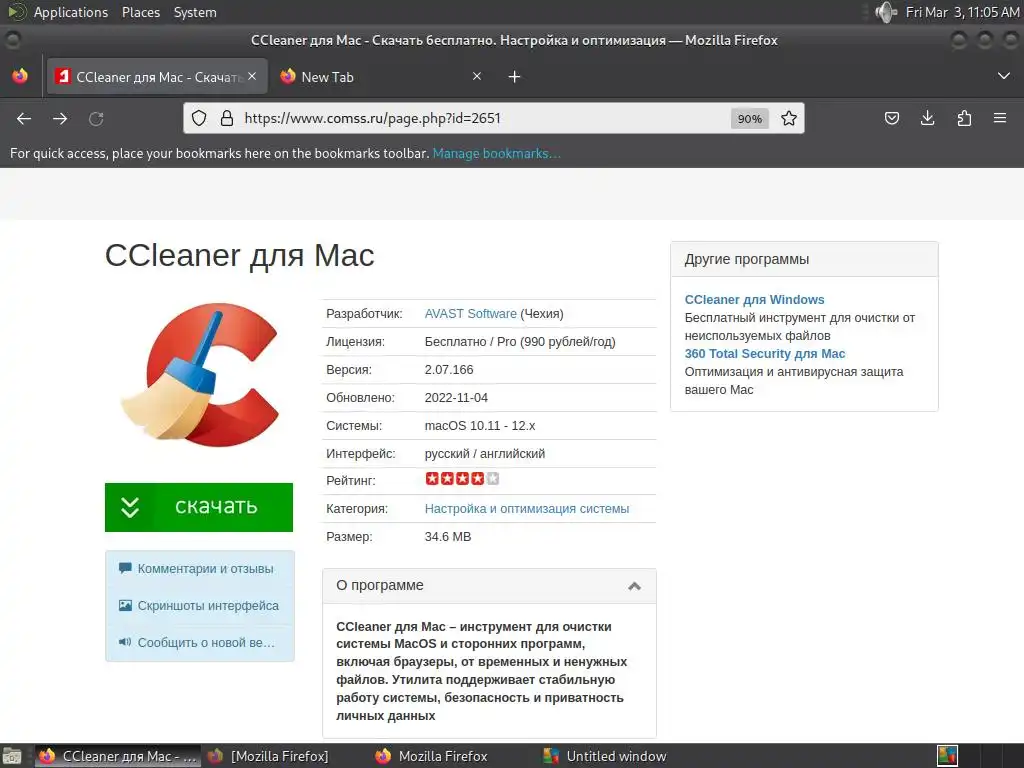
Task: Open the 360 Total Security для Mac link
Action: [x=765, y=354]
